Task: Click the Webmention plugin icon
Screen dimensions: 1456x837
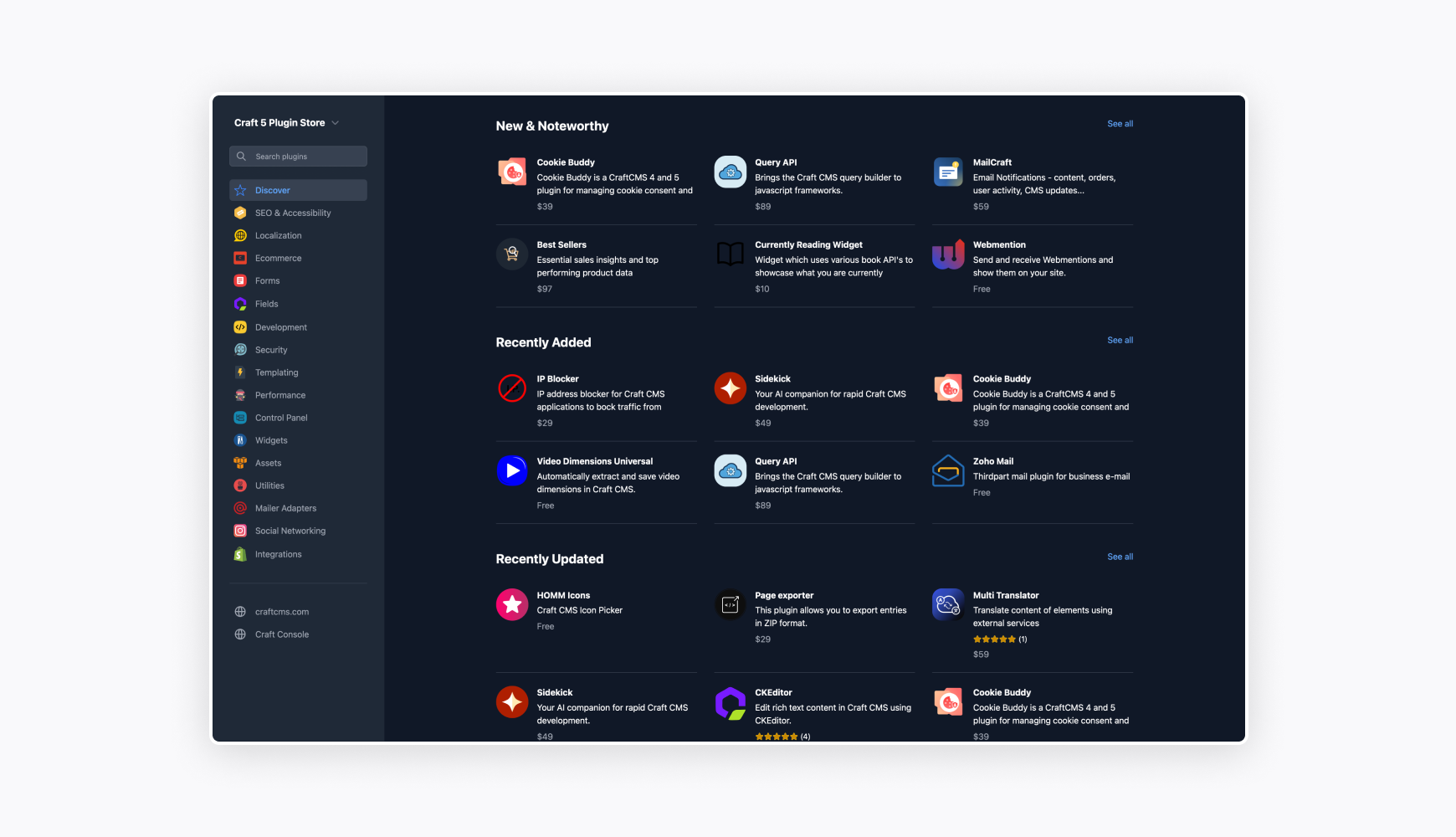Action: click(x=948, y=254)
